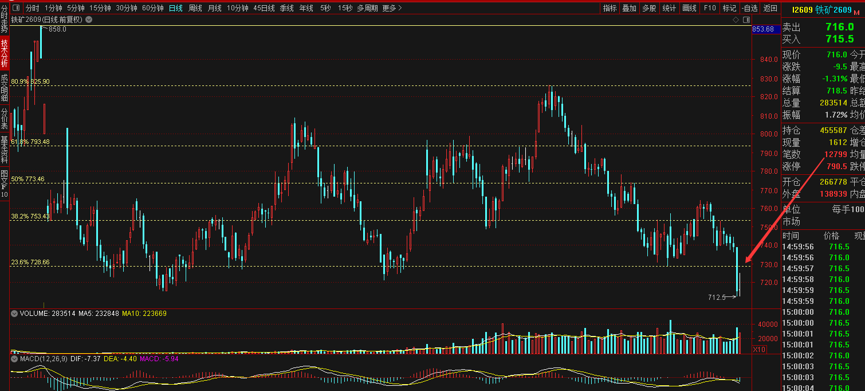
Task: Click the 80.9% 825.90 Fibonacci level label
Action: click(30, 82)
